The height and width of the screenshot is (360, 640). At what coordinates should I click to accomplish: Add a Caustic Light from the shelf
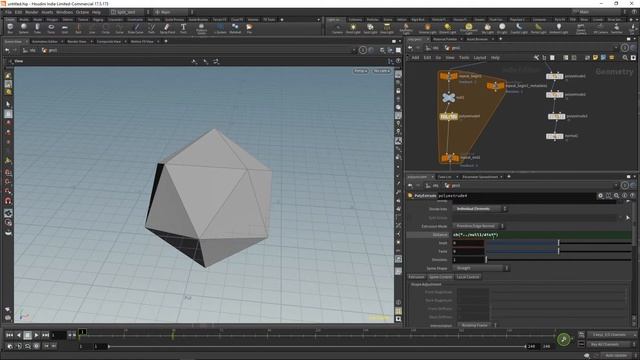coord(519,28)
